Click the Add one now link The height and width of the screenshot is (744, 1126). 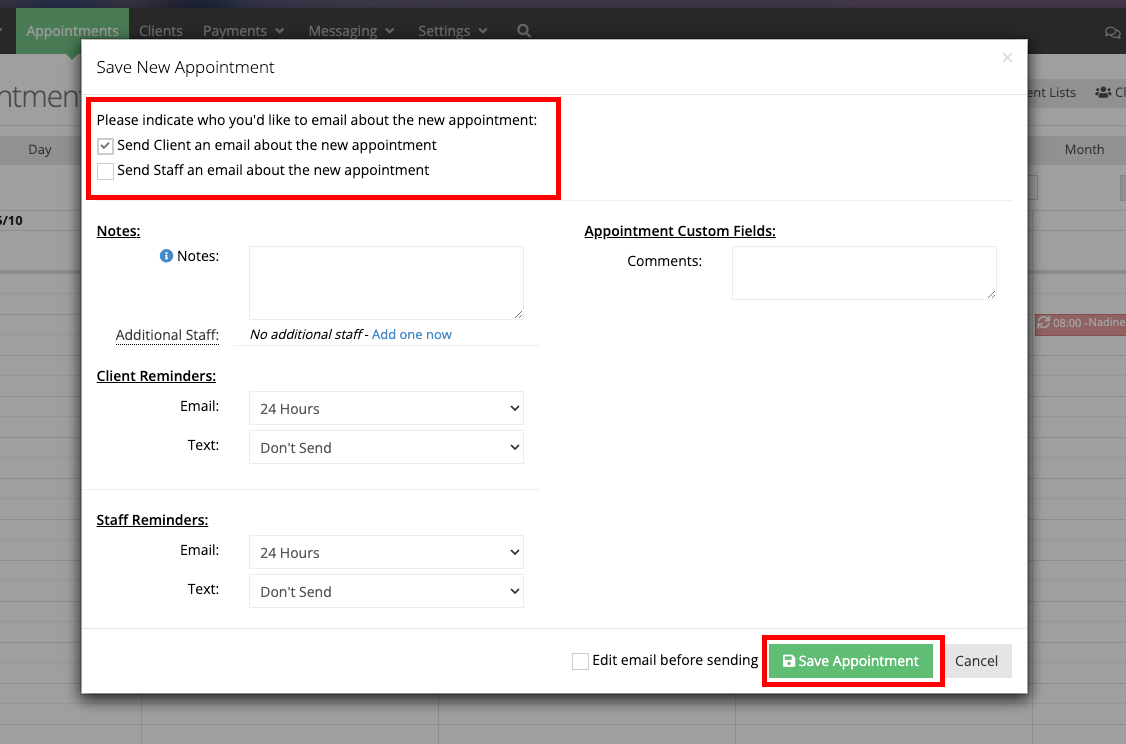coord(411,334)
